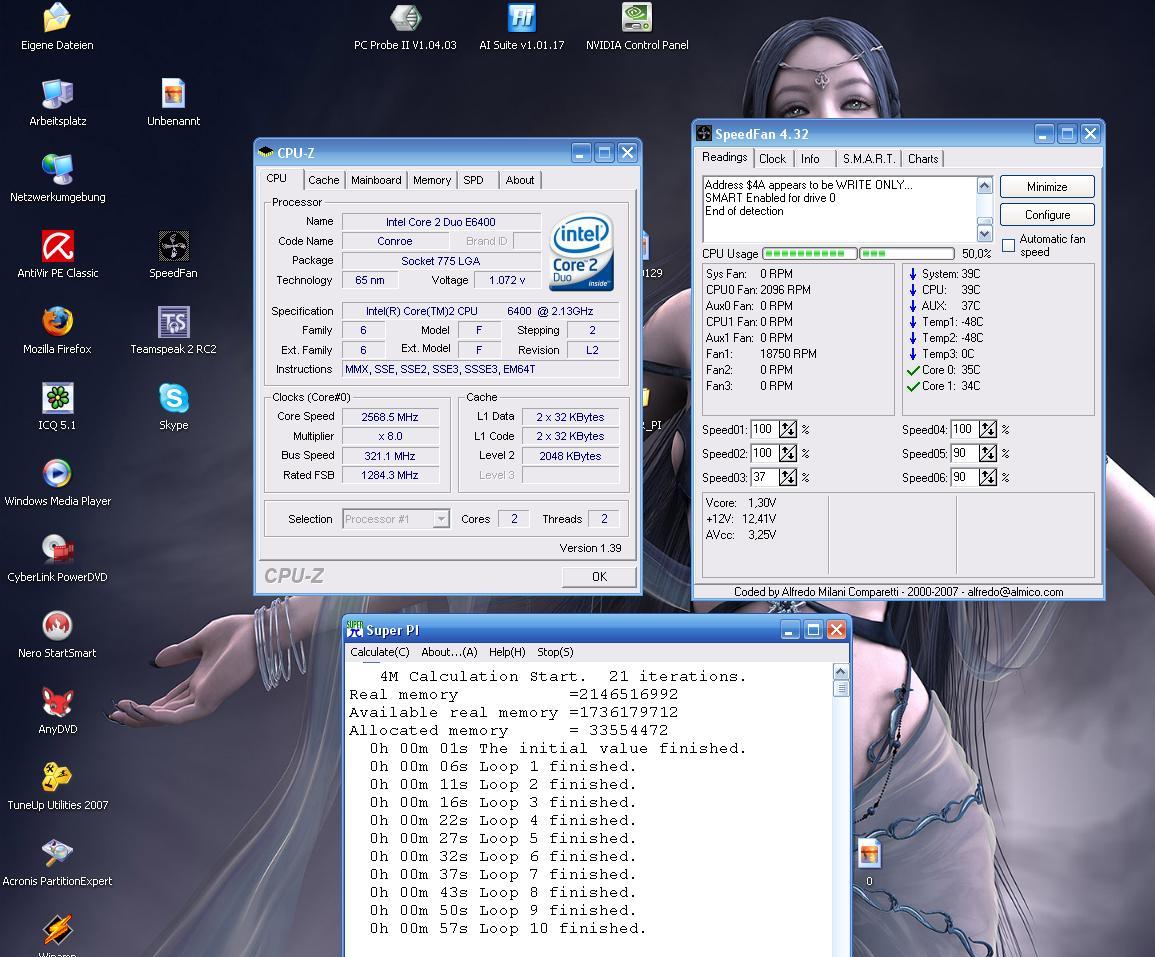The image size is (1155, 957).
Task: Open the S.M.A.R.T. tab in SpeedFan
Action: pos(868,159)
